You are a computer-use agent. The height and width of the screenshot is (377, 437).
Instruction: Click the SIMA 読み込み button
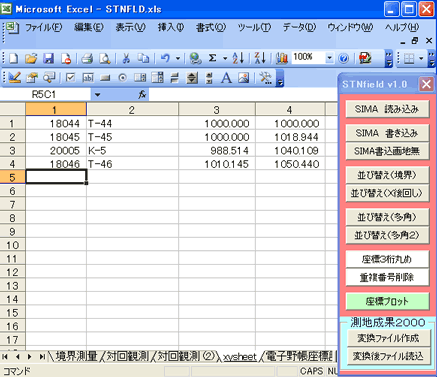tap(387, 109)
